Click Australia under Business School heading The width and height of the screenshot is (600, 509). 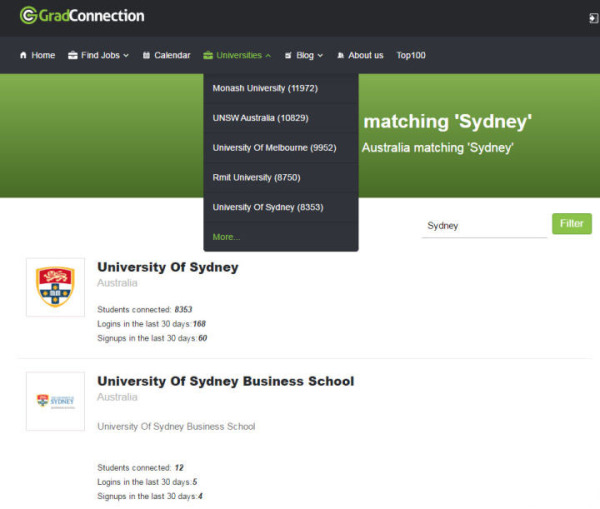(117, 397)
